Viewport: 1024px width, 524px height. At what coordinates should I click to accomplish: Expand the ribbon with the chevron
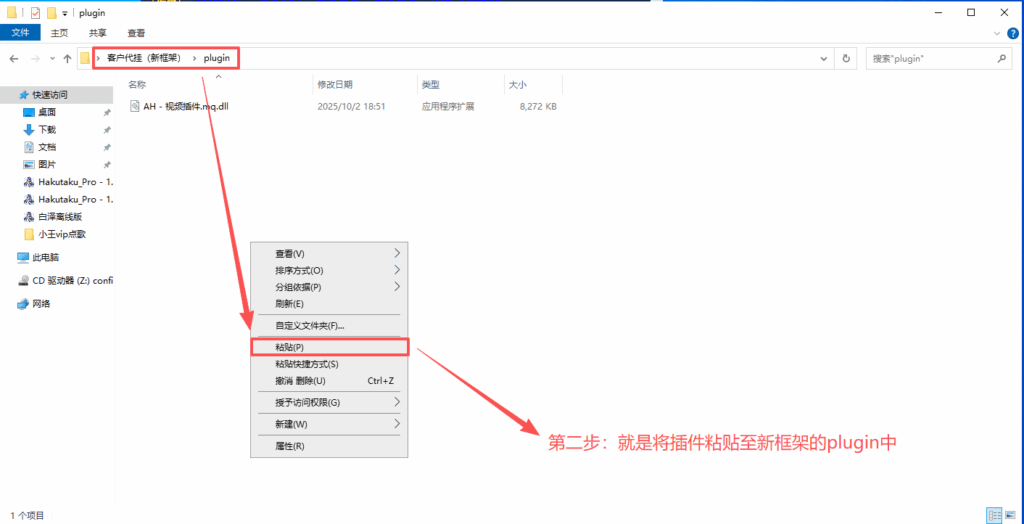click(996, 33)
